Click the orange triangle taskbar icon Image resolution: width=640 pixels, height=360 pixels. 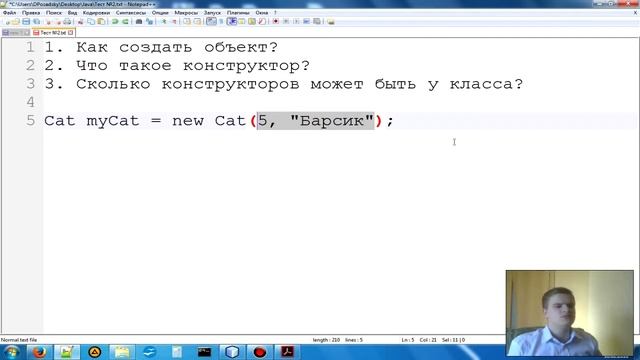pyautogui.click(x=94, y=352)
